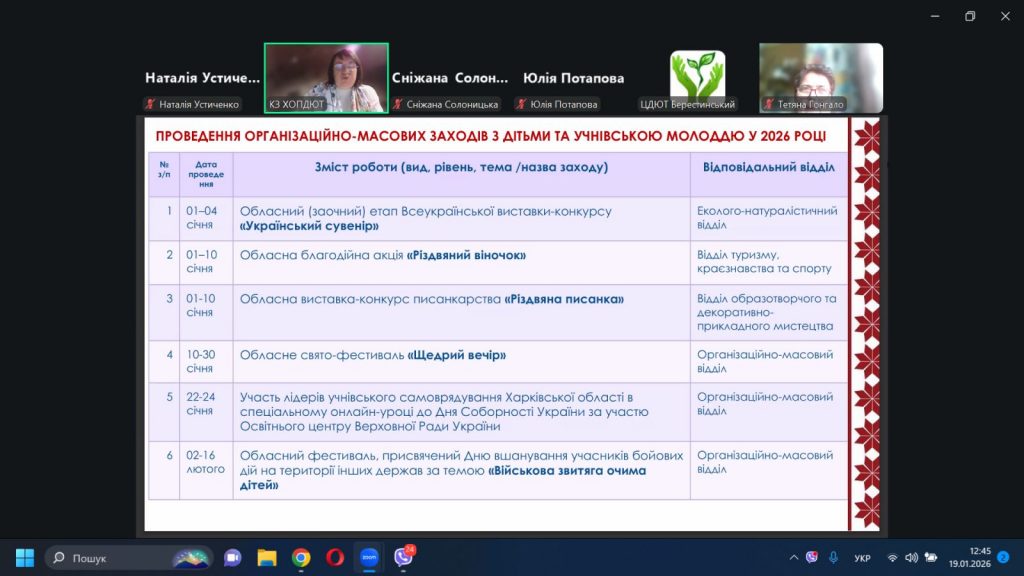Switch the УКР input language indicator

pyautogui.click(x=862, y=557)
